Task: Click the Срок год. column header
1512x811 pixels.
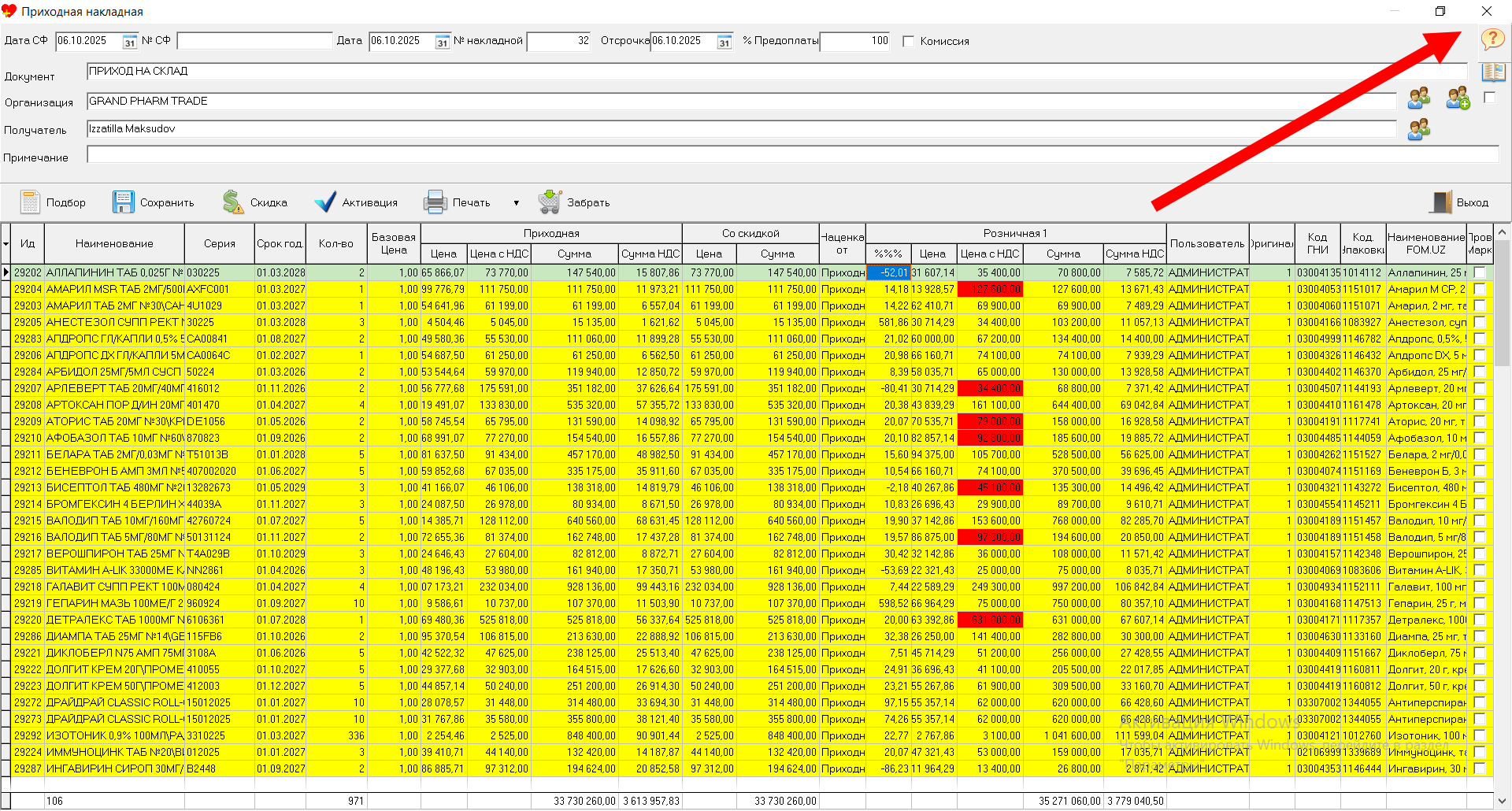Action: (280, 243)
